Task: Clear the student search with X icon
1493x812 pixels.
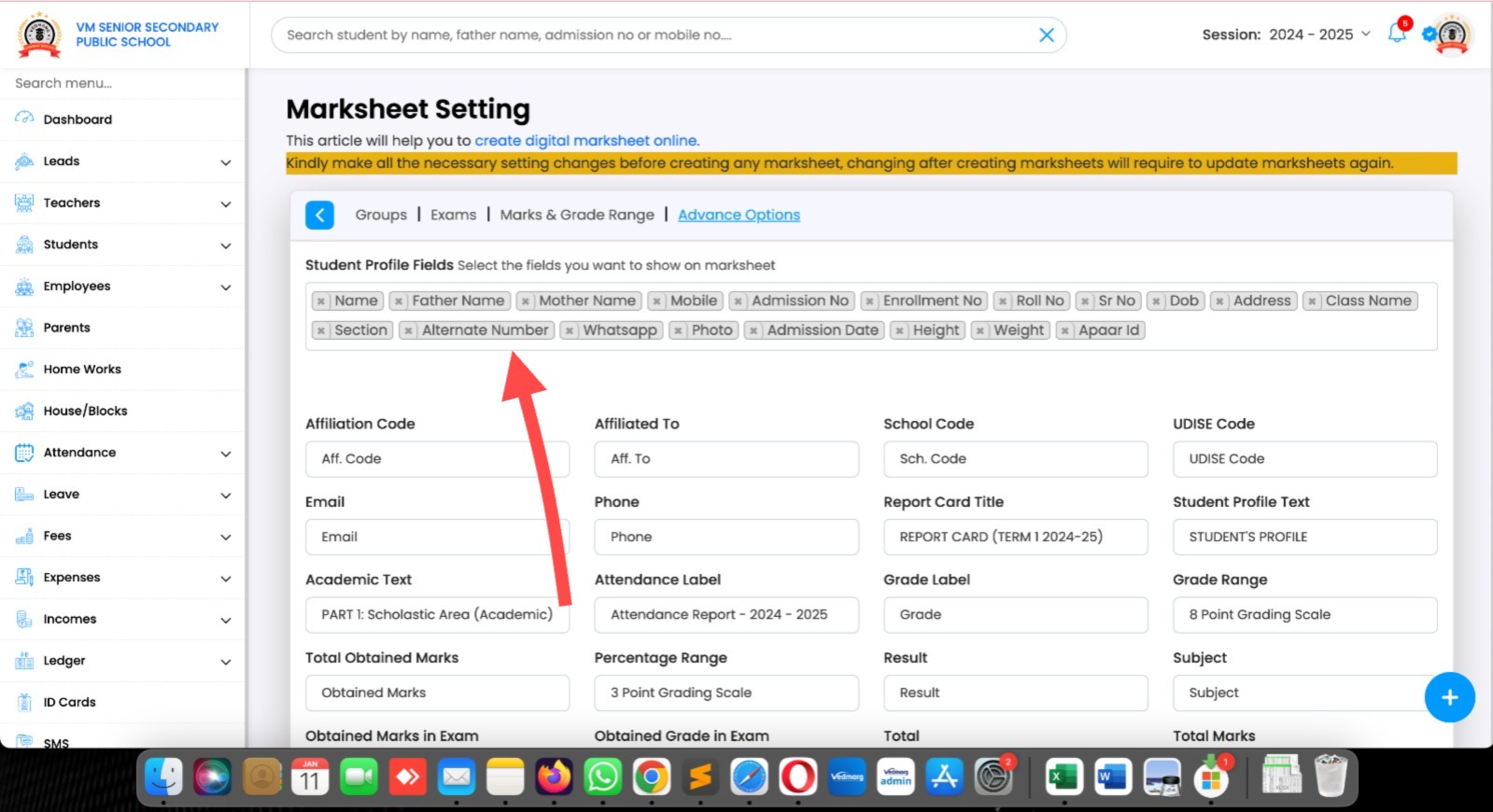Action: click(x=1046, y=35)
